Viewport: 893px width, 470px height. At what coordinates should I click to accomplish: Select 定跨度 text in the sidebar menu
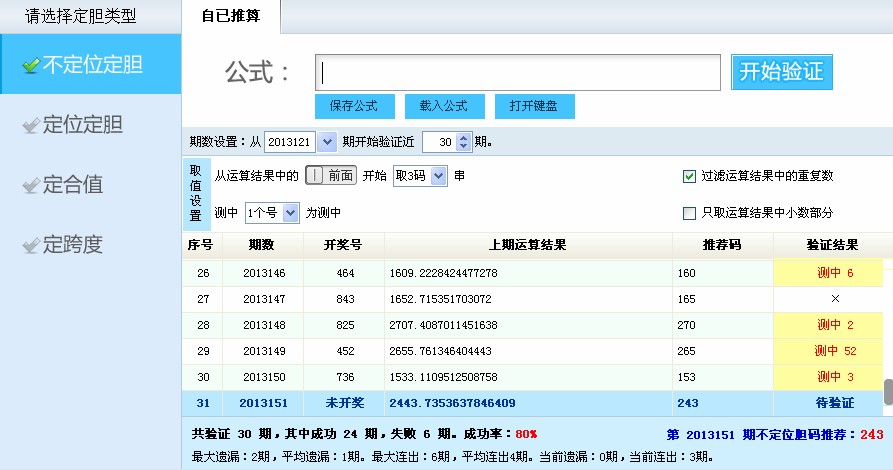tap(73, 245)
